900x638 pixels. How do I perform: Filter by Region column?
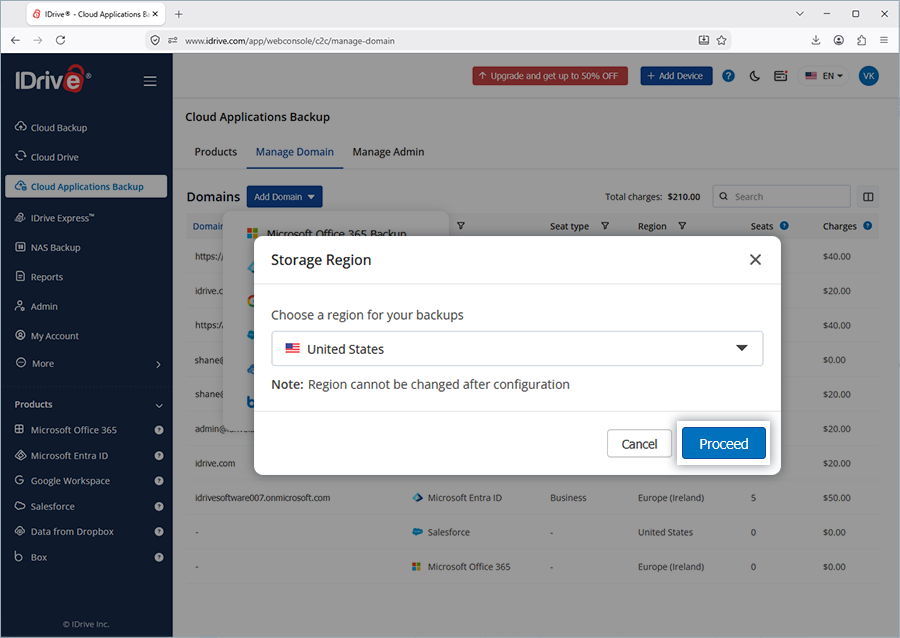tap(682, 226)
